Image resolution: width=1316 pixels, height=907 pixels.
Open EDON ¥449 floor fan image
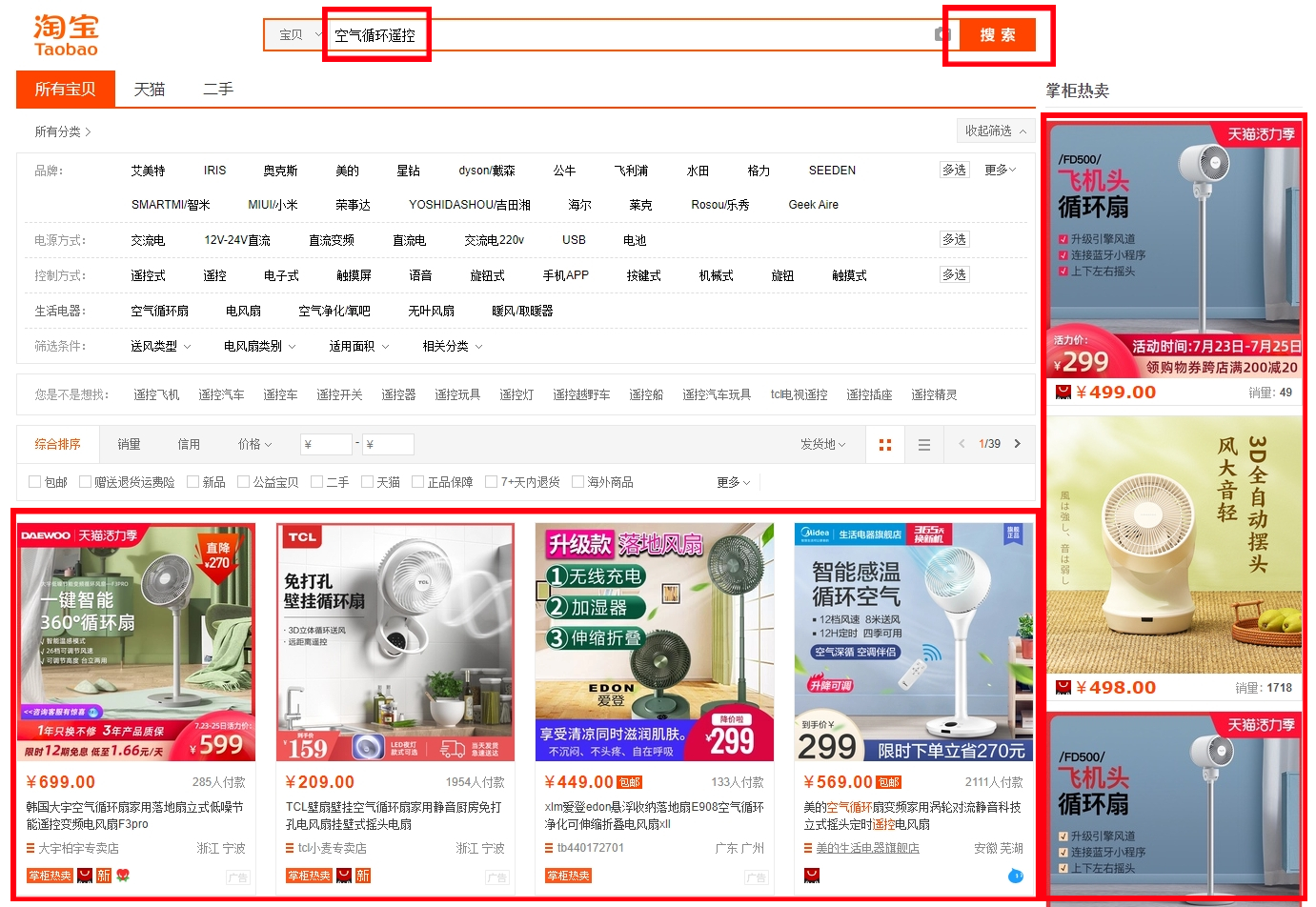(x=655, y=642)
